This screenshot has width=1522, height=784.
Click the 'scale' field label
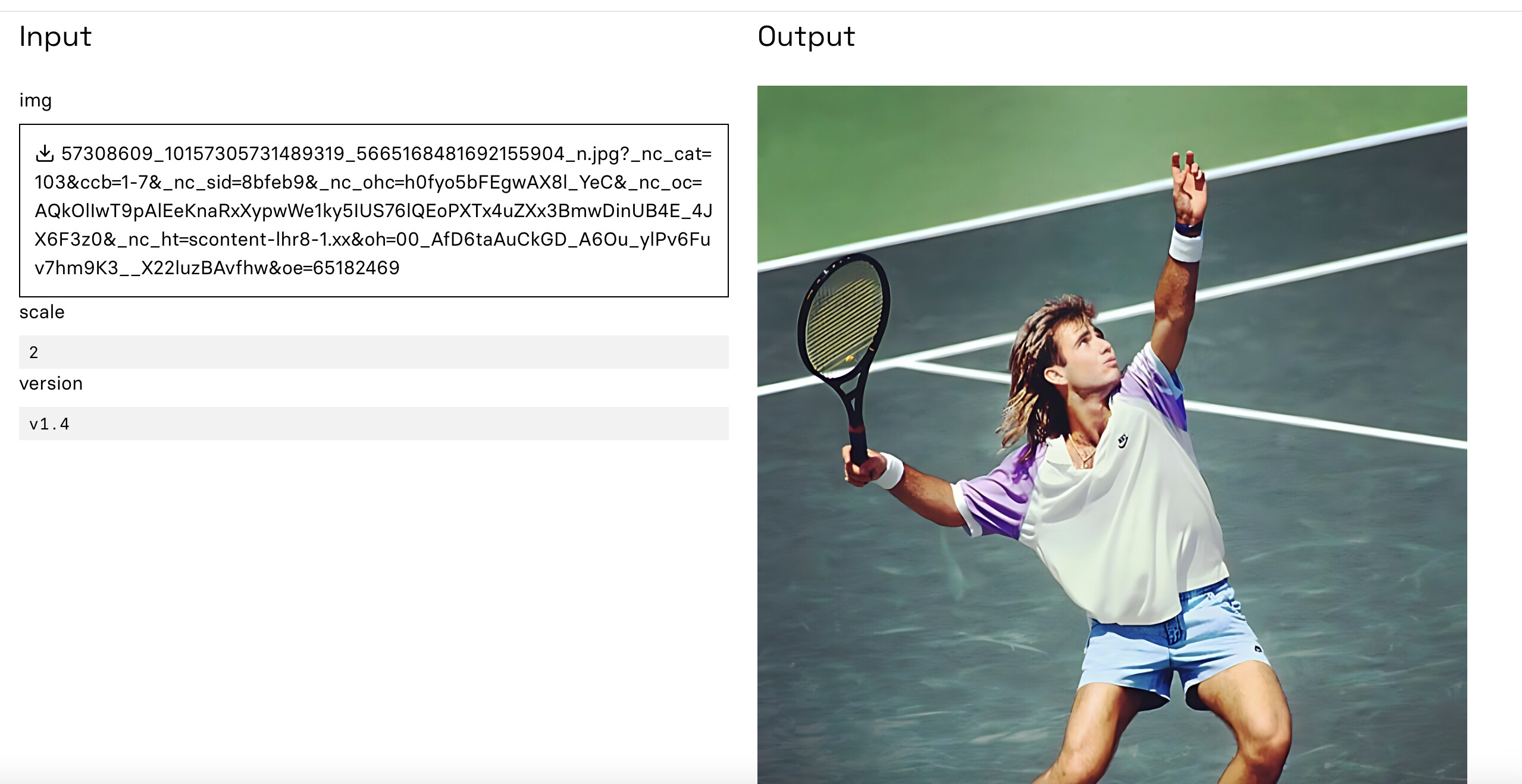pos(42,312)
